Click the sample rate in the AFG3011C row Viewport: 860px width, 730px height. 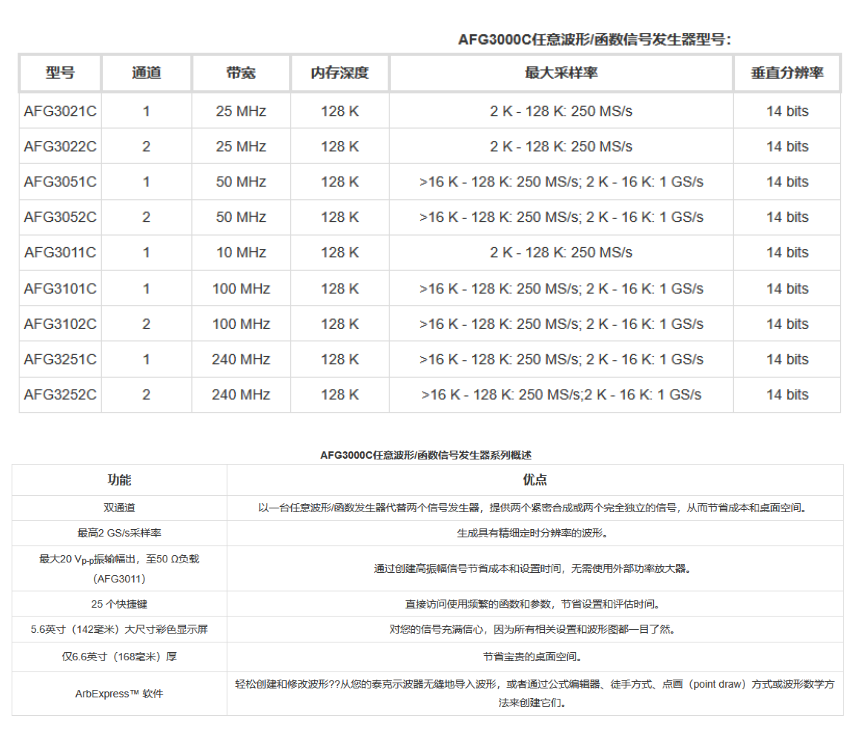point(561,252)
